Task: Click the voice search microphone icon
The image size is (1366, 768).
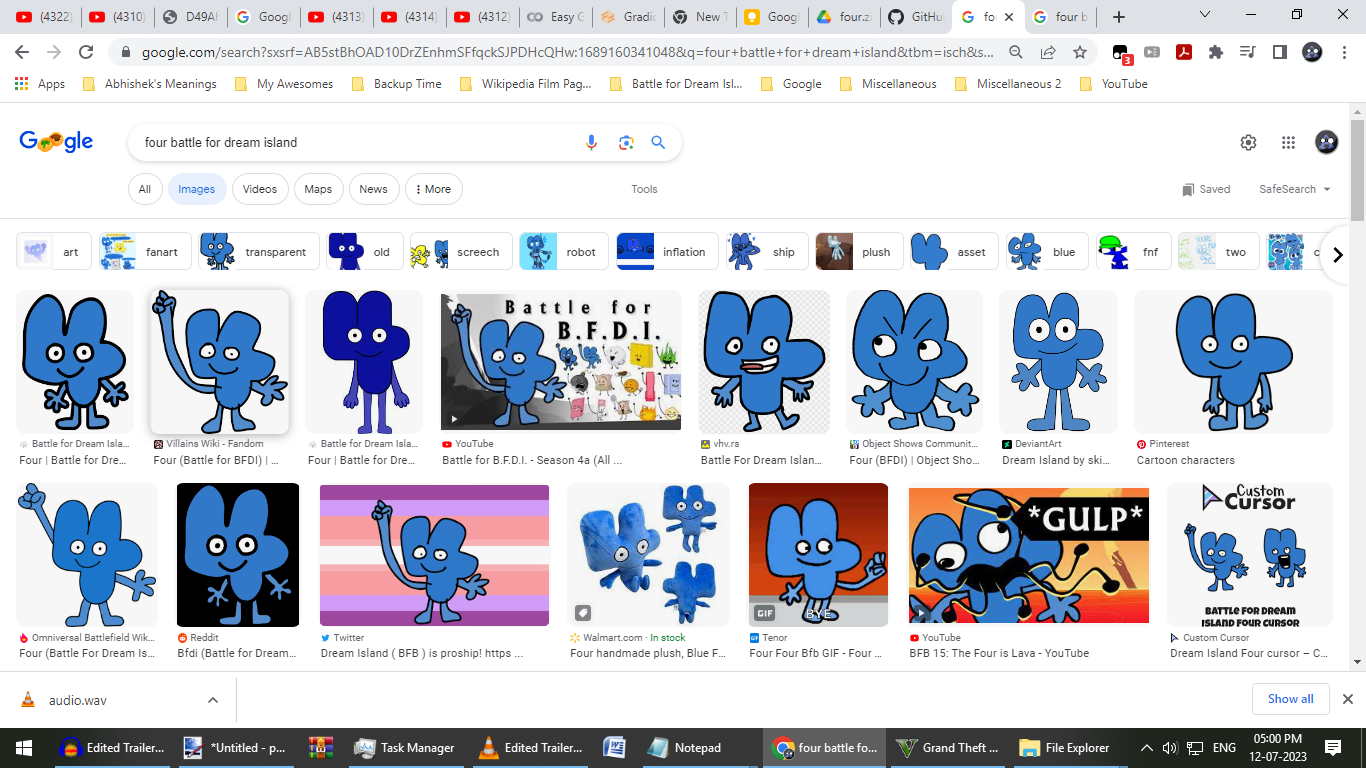Action: coord(591,143)
